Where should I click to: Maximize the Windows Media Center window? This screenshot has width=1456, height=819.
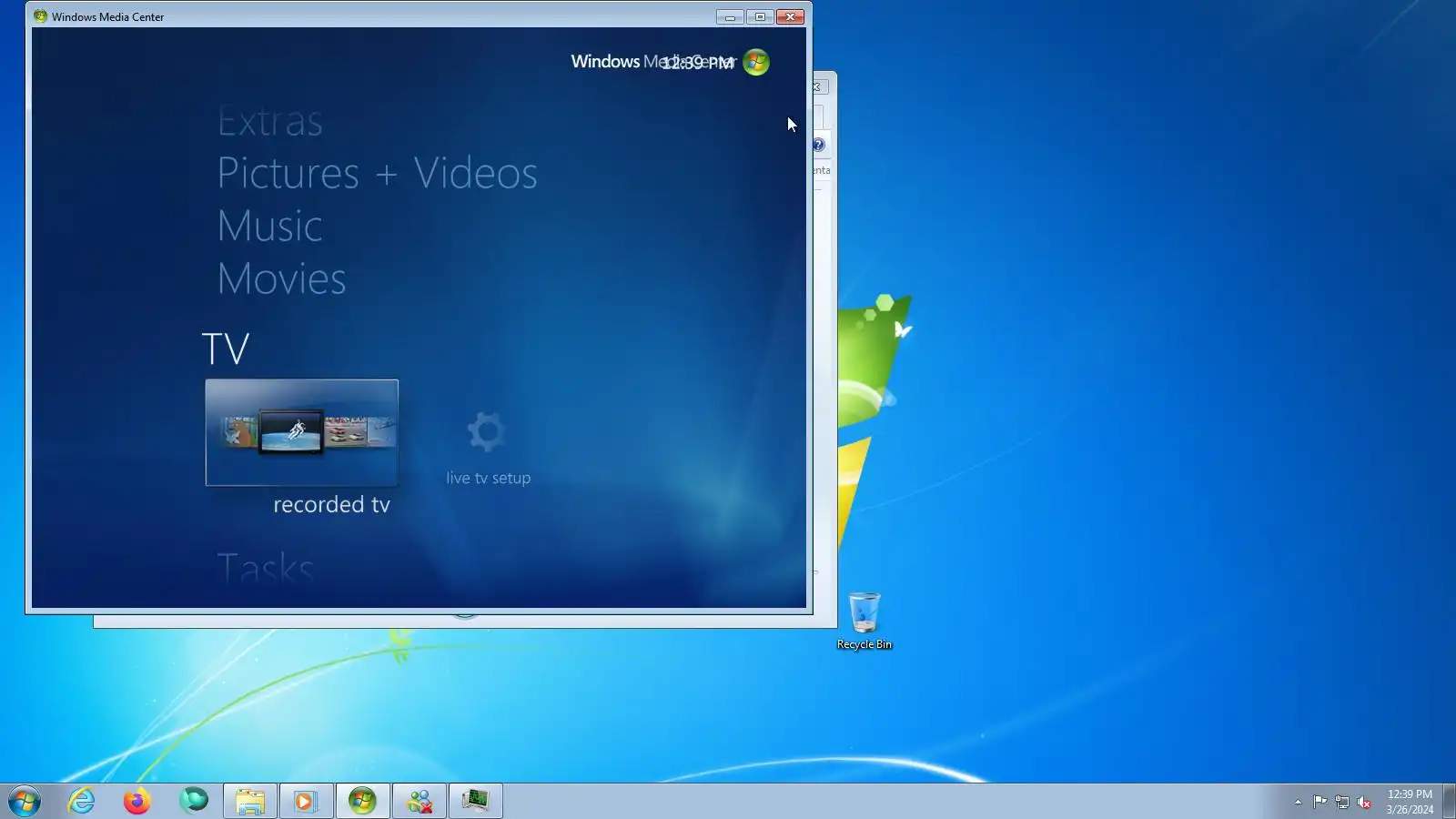760,16
